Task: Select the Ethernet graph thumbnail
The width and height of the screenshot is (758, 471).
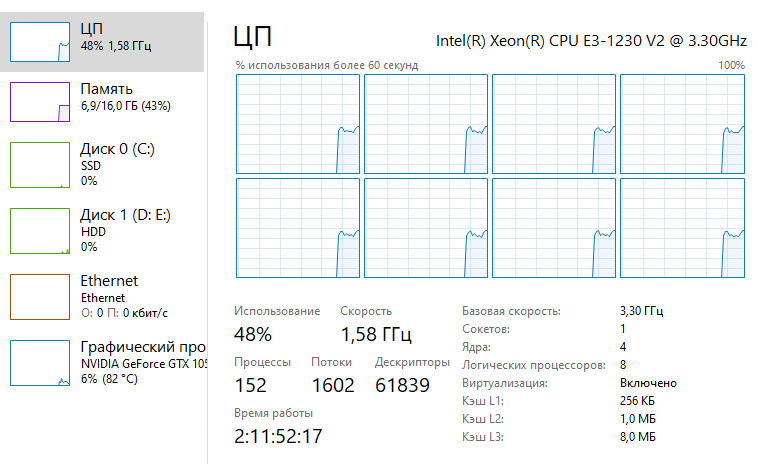Action: tap(40, 297)
